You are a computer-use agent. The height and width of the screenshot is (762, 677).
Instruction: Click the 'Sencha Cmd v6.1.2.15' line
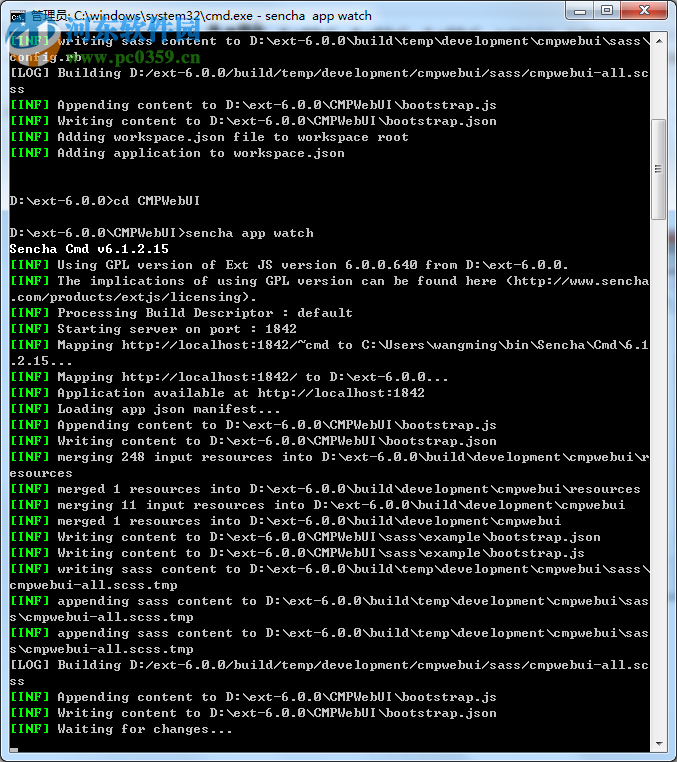pyautogui.click(x=89, y=249)
